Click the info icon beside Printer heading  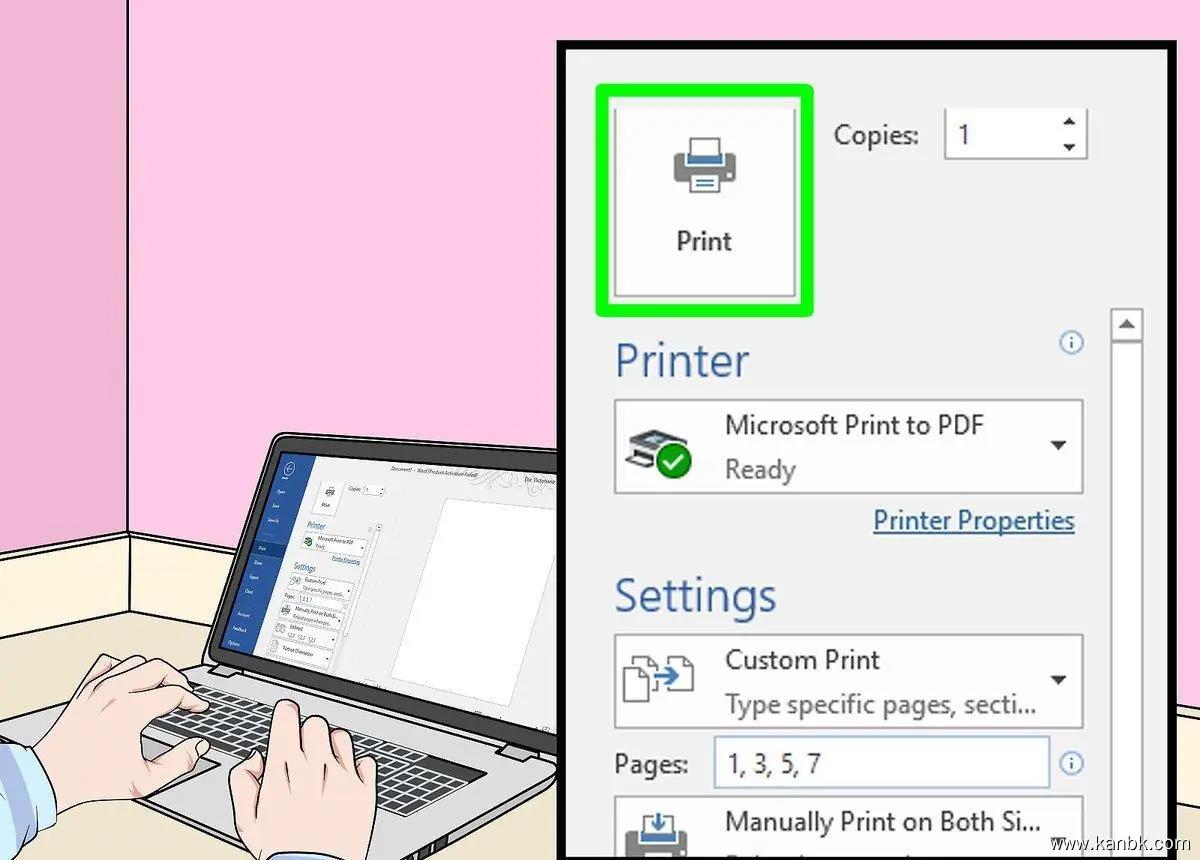pyautogui.click(x=1071, y=343)
